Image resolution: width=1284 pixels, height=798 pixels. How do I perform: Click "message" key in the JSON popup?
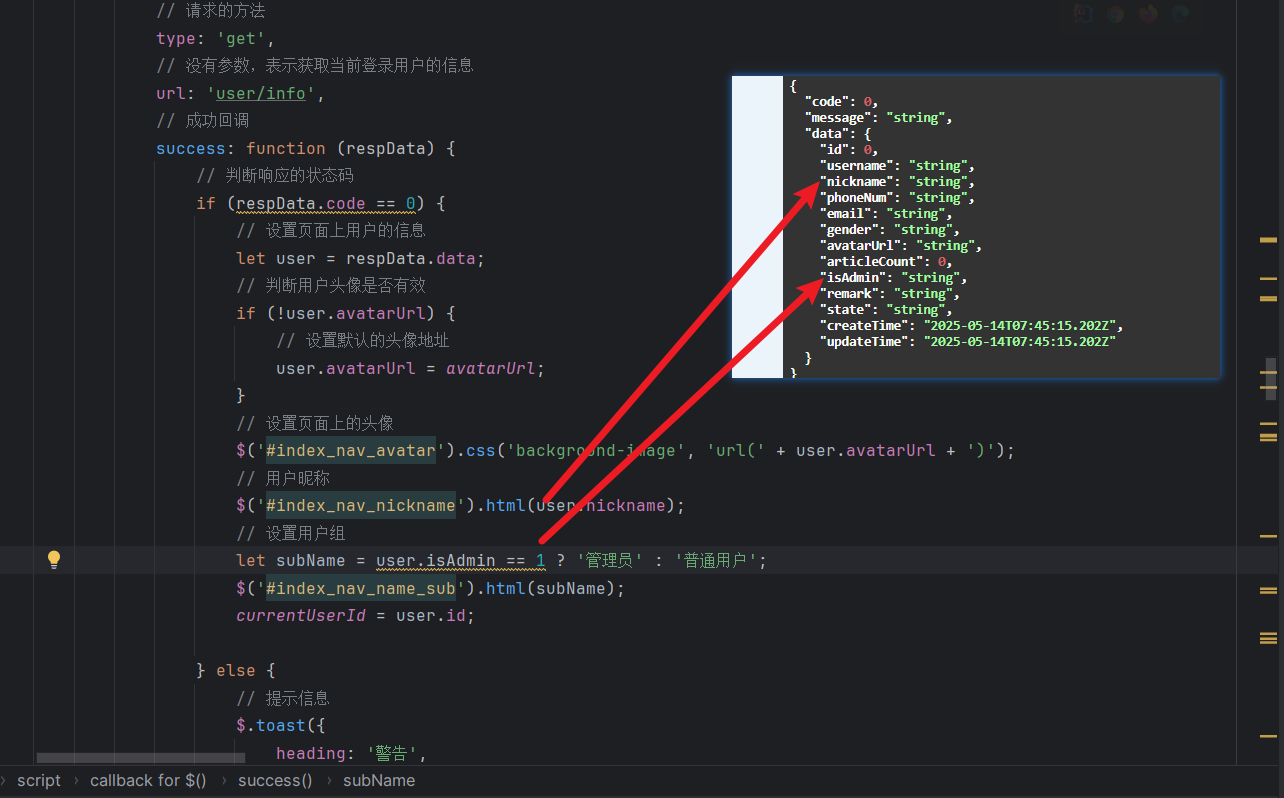[837, 118]
